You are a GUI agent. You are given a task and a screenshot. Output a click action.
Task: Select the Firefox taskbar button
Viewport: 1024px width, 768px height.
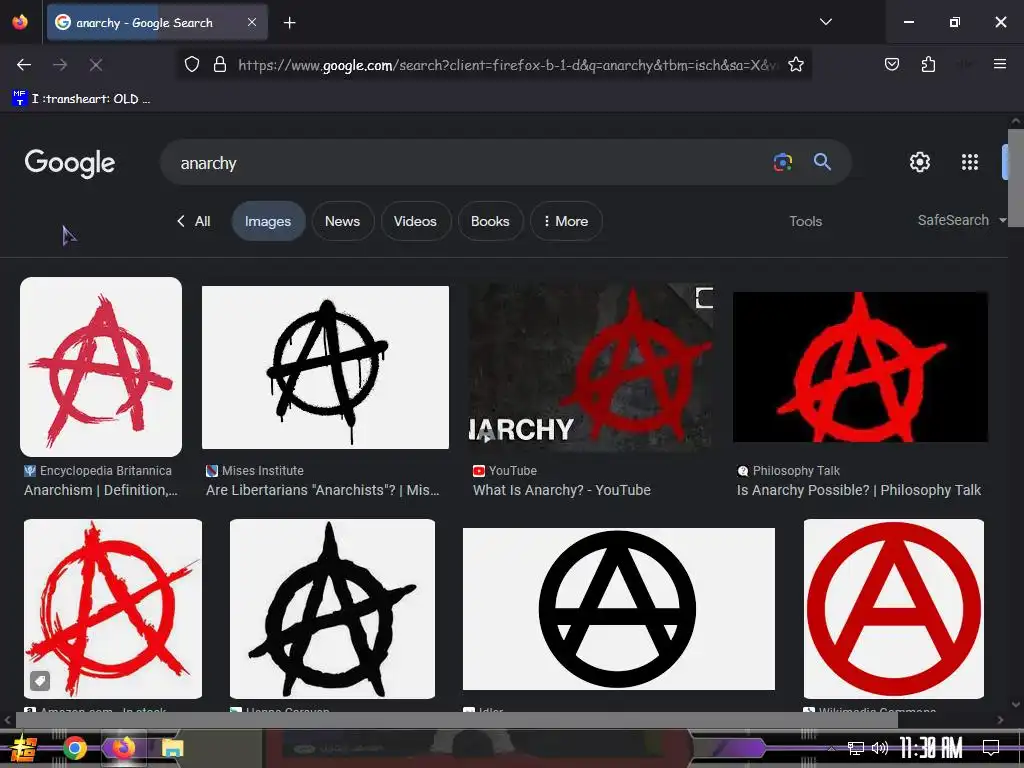(x=123, y=748)
